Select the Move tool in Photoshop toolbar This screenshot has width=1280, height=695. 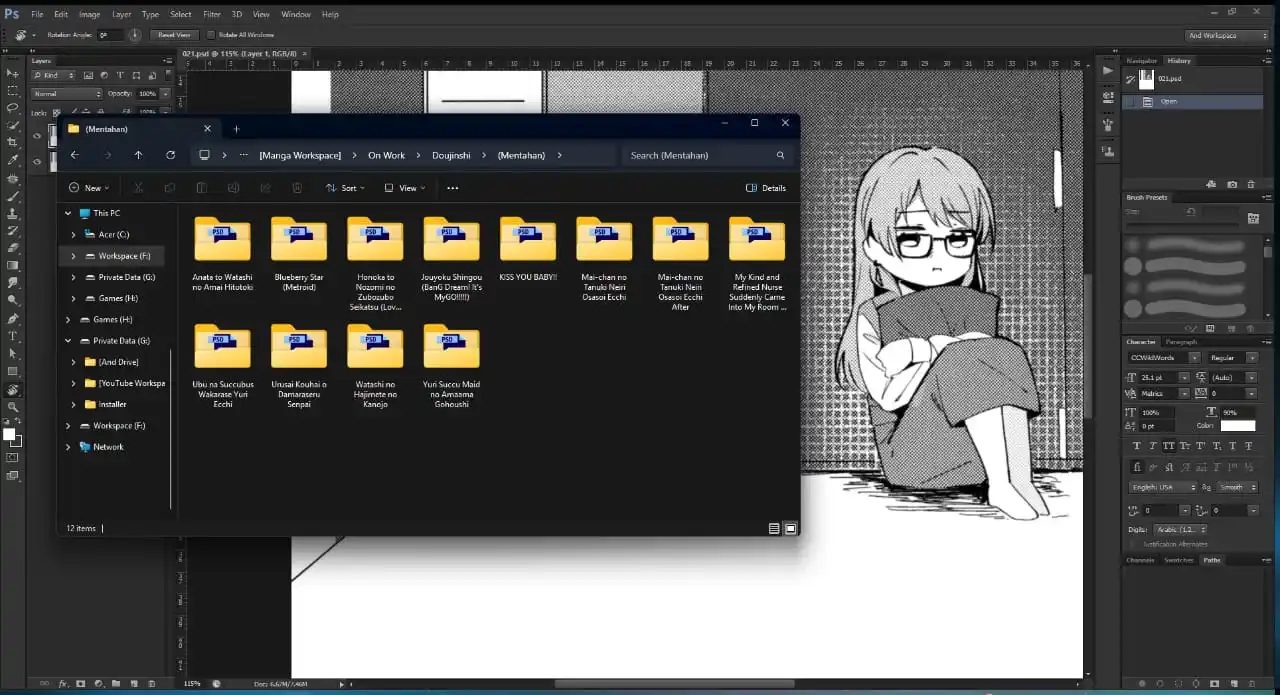[x=13, y=73]
